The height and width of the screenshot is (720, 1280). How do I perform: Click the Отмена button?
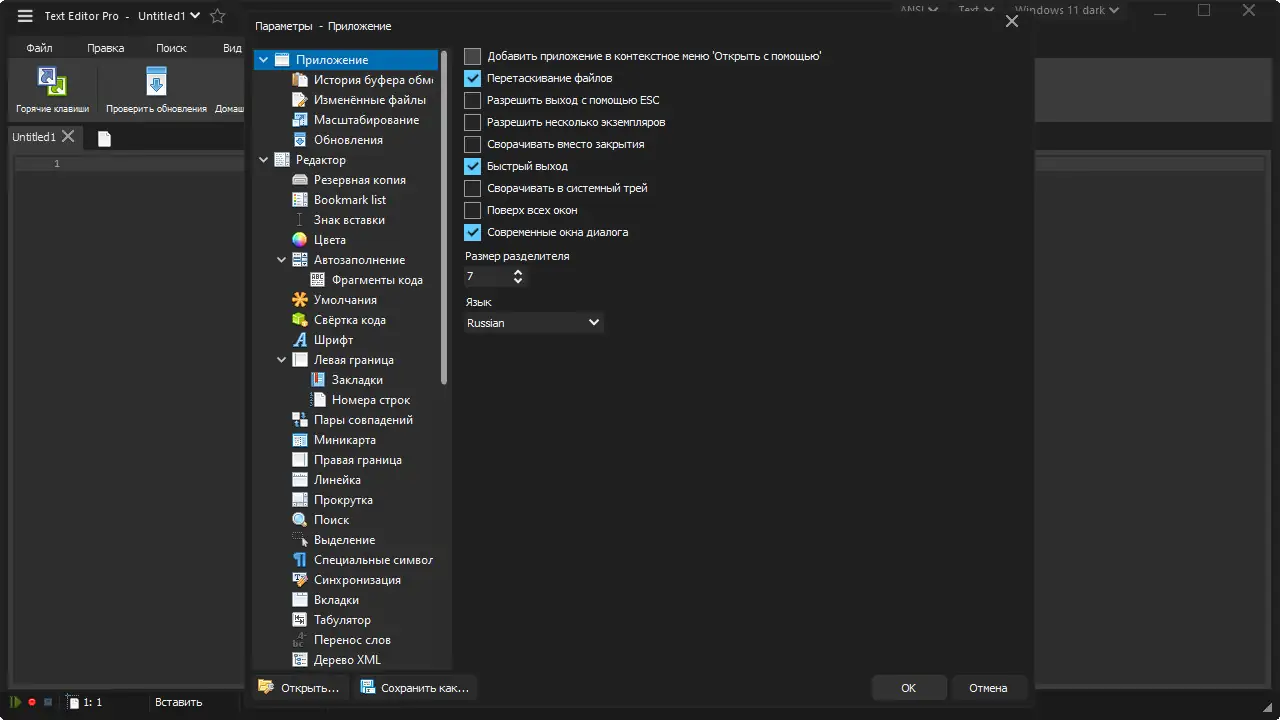[x=988, y=688]
